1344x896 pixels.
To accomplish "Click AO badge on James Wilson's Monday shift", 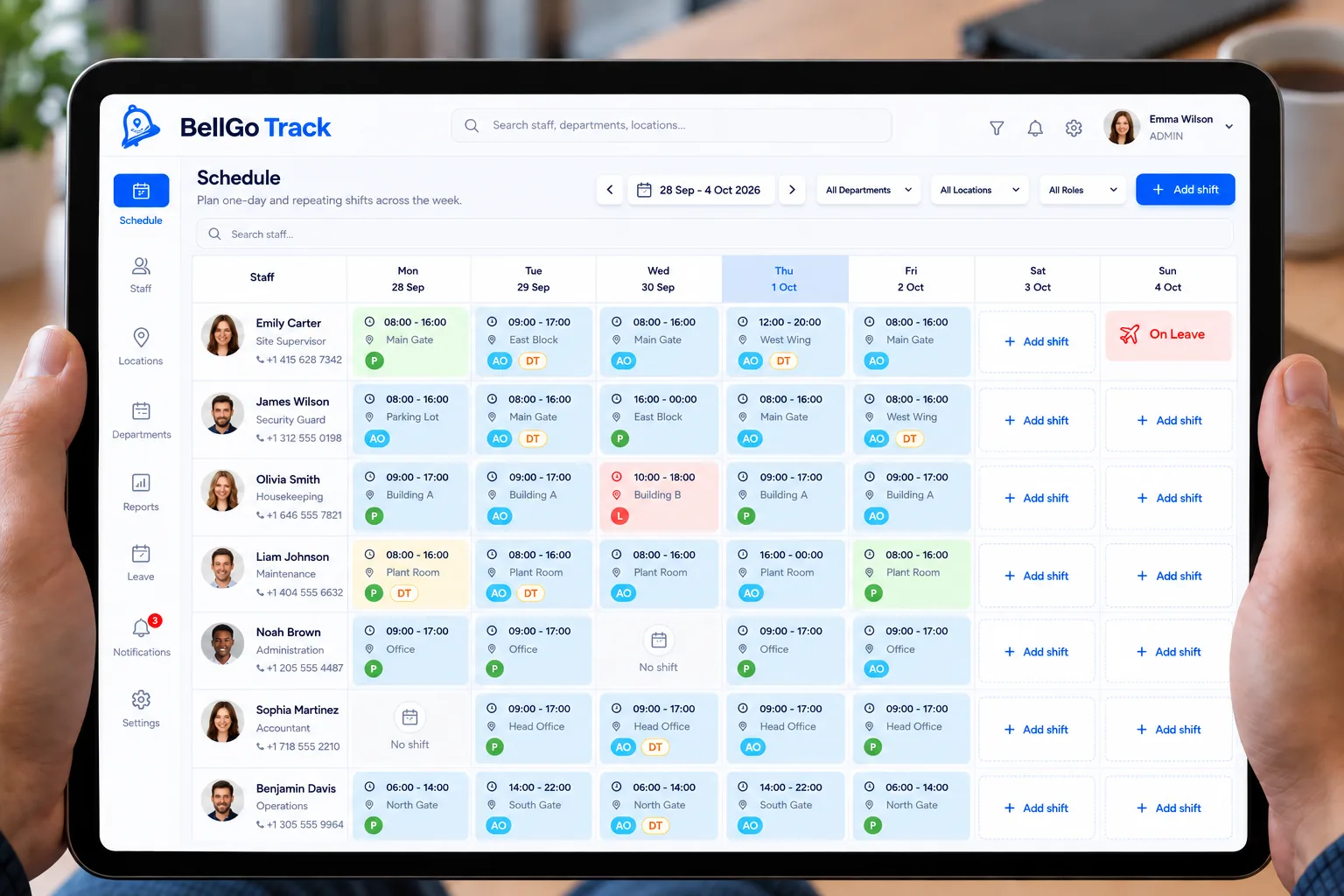I will (377, 438).
